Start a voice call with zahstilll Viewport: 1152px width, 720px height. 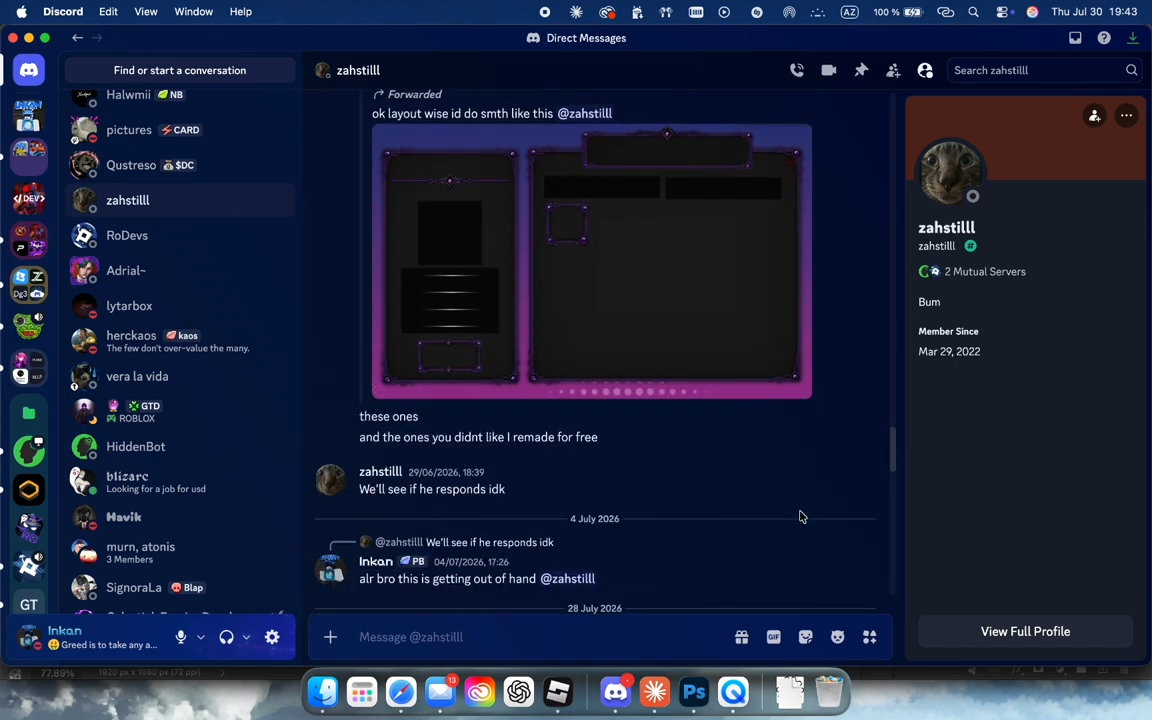click(x=796, y=71)
